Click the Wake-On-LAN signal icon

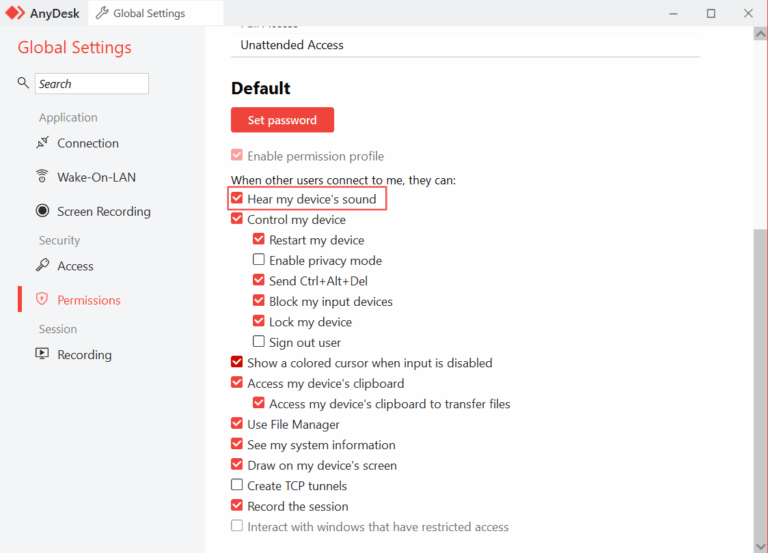point(42,176)
